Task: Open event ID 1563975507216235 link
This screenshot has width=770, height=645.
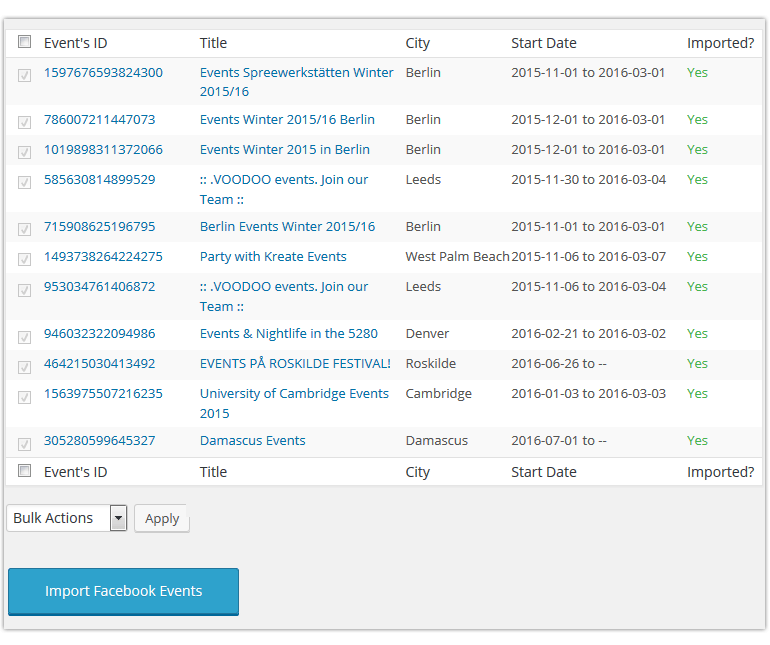Action: (103, 393)
